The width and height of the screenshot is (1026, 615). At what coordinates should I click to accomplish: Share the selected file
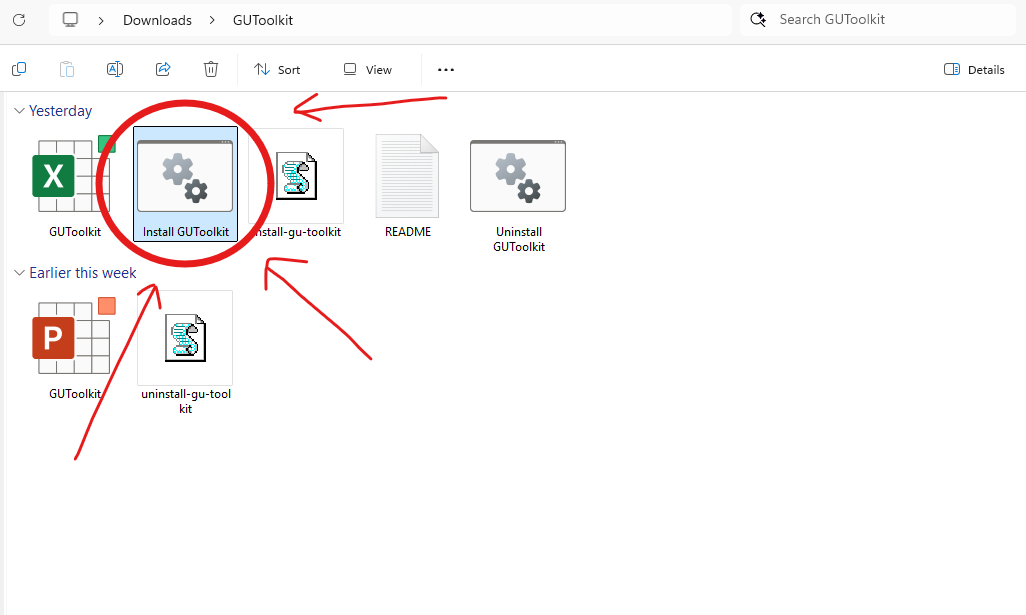pyautogui.click(x=163, y=69)
